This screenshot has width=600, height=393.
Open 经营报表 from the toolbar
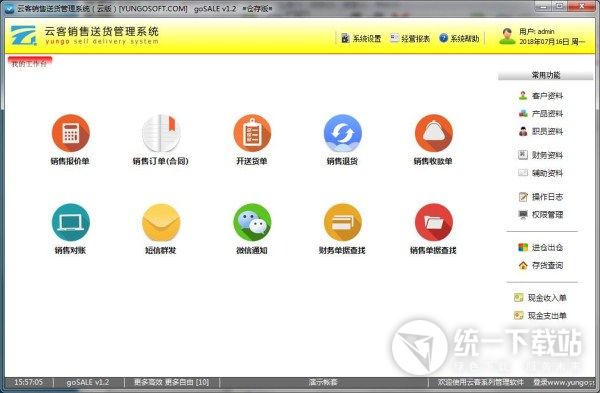click(410, 38)
